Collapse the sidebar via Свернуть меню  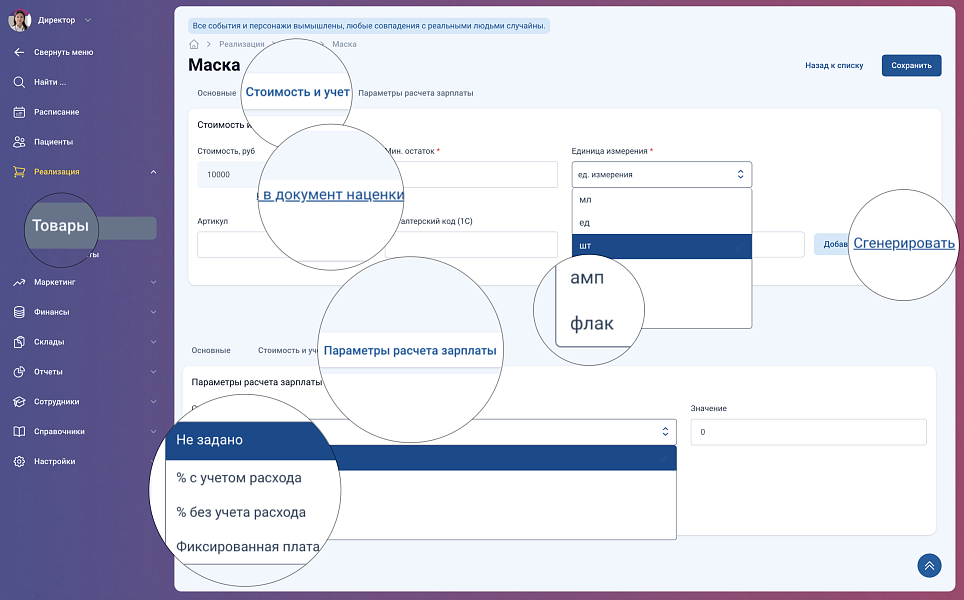(63, 52)
